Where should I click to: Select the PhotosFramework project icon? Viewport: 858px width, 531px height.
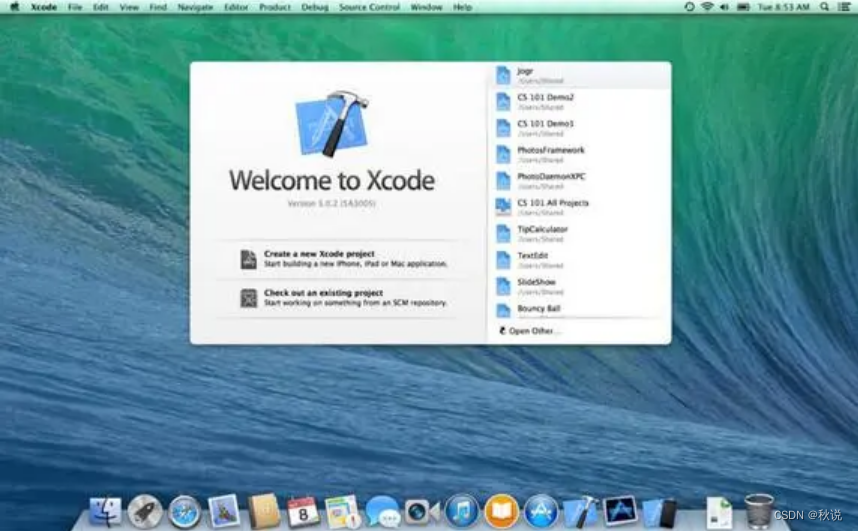tap(503, 154)
